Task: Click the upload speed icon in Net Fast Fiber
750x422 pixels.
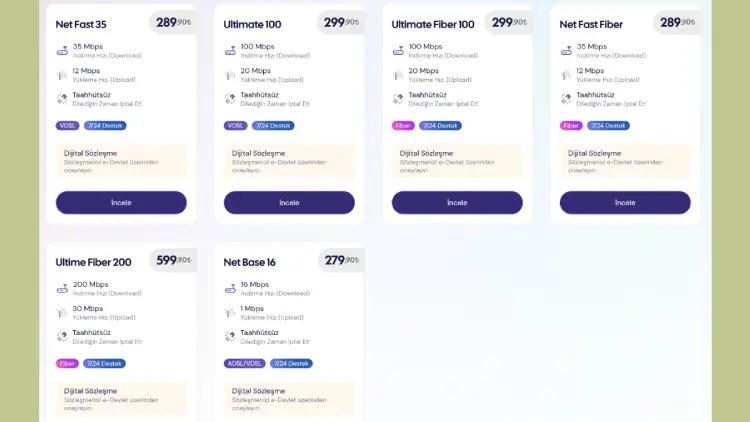Action: tap(566, 74)
